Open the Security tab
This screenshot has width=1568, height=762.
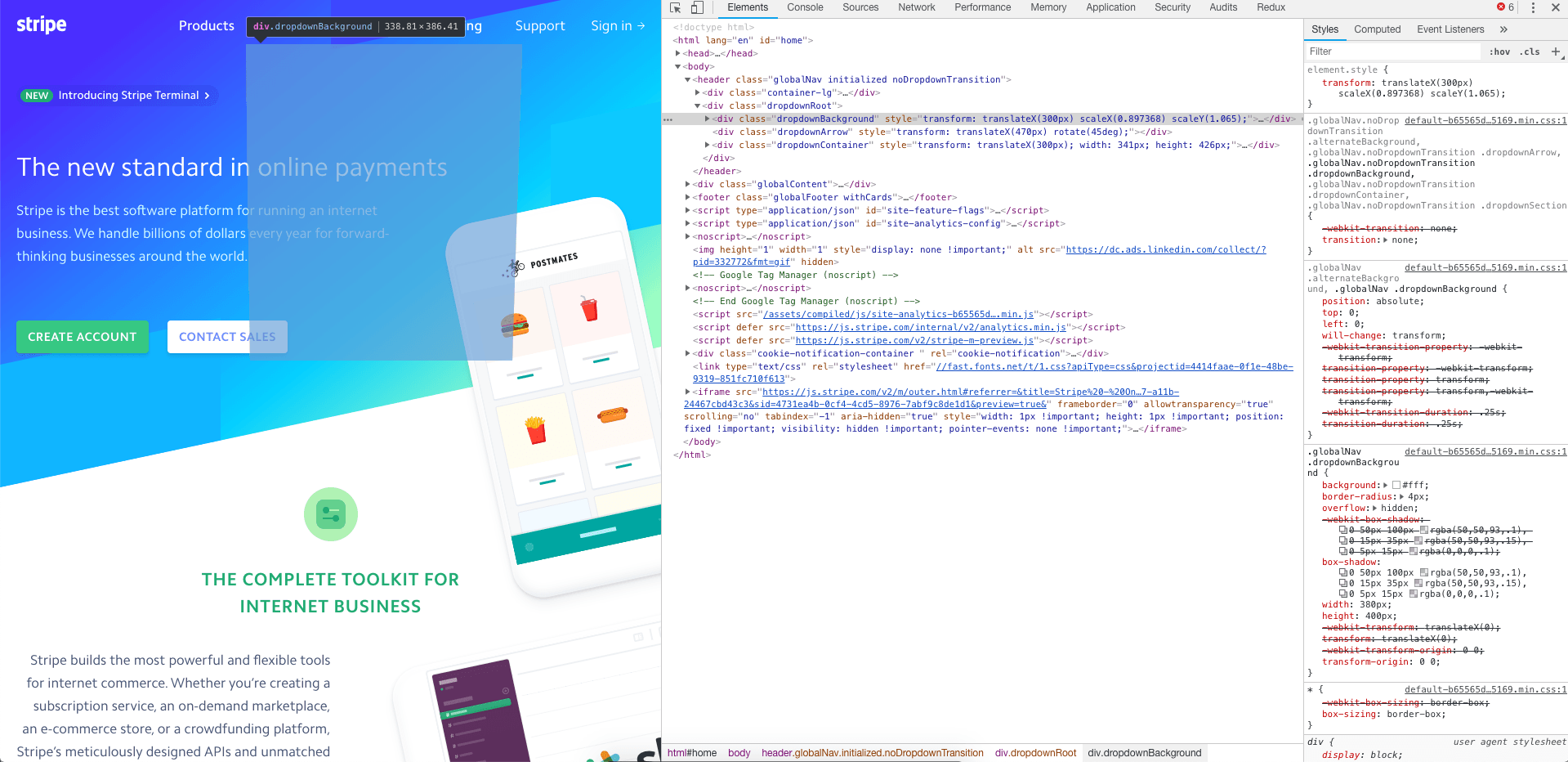click(x=1173, y=7)
